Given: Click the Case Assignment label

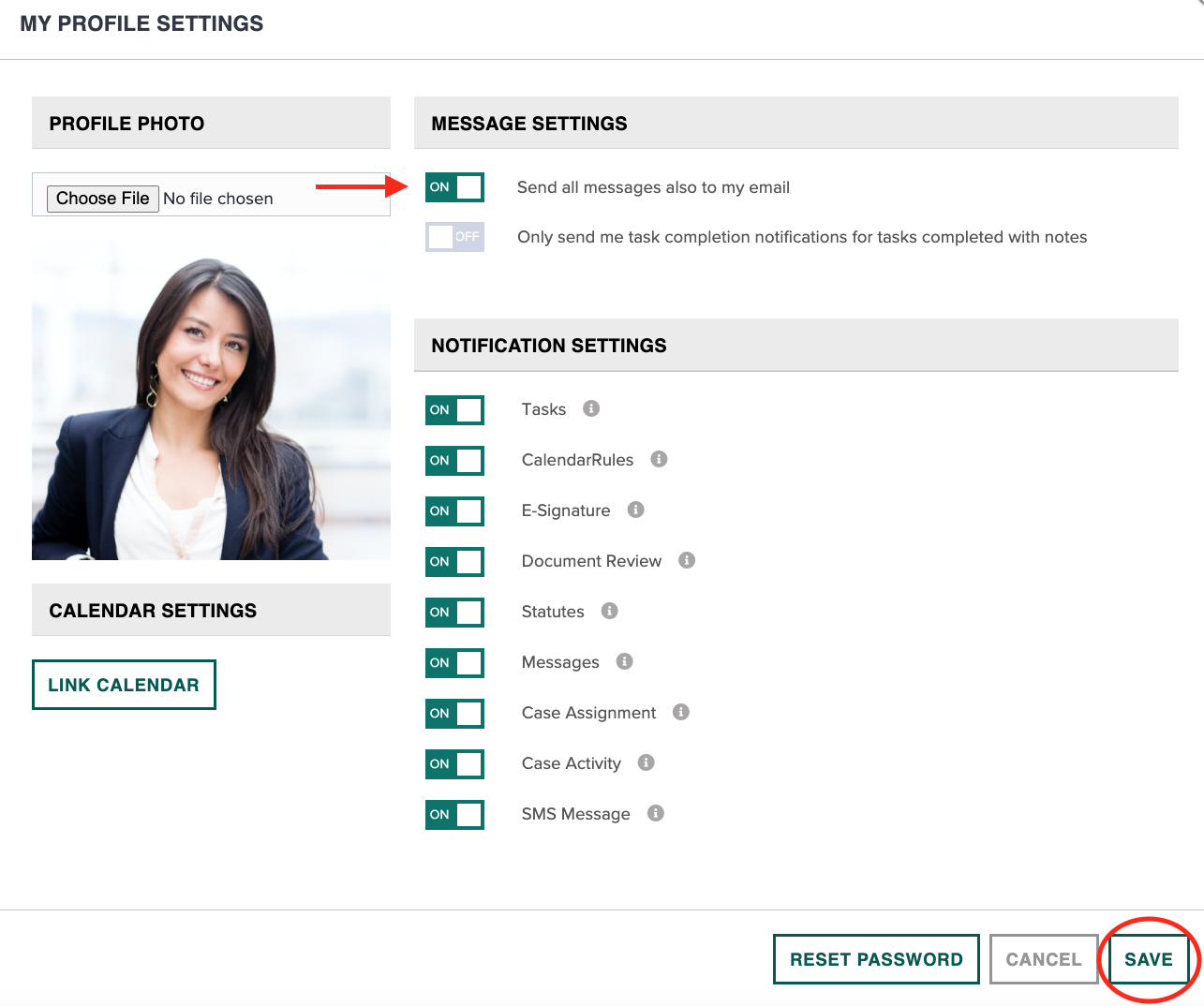Looking at the screenshot, I should [x=588, y=713].
